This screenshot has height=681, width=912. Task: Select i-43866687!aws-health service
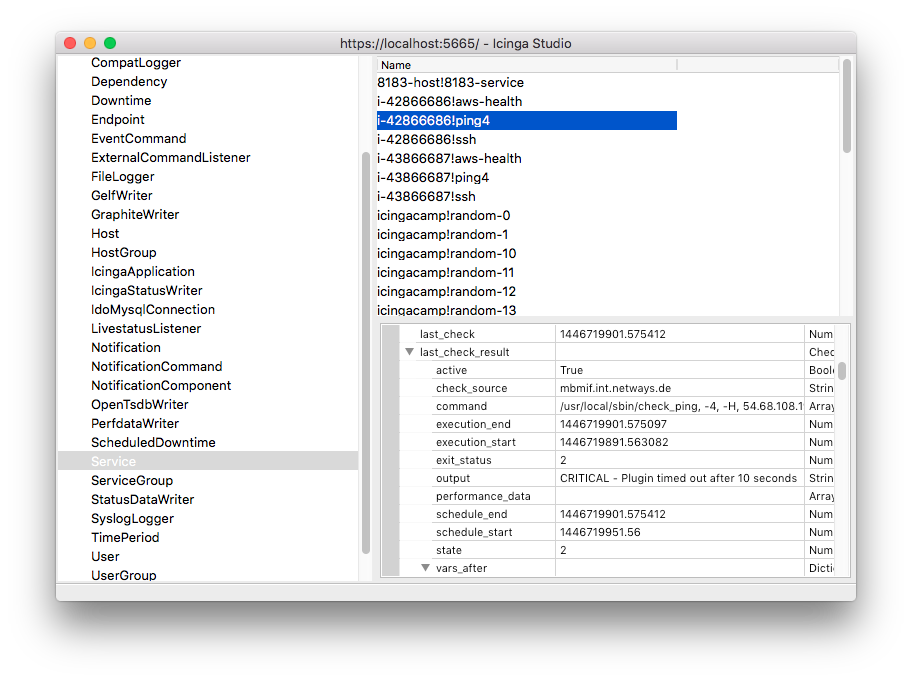coord(449,159)
